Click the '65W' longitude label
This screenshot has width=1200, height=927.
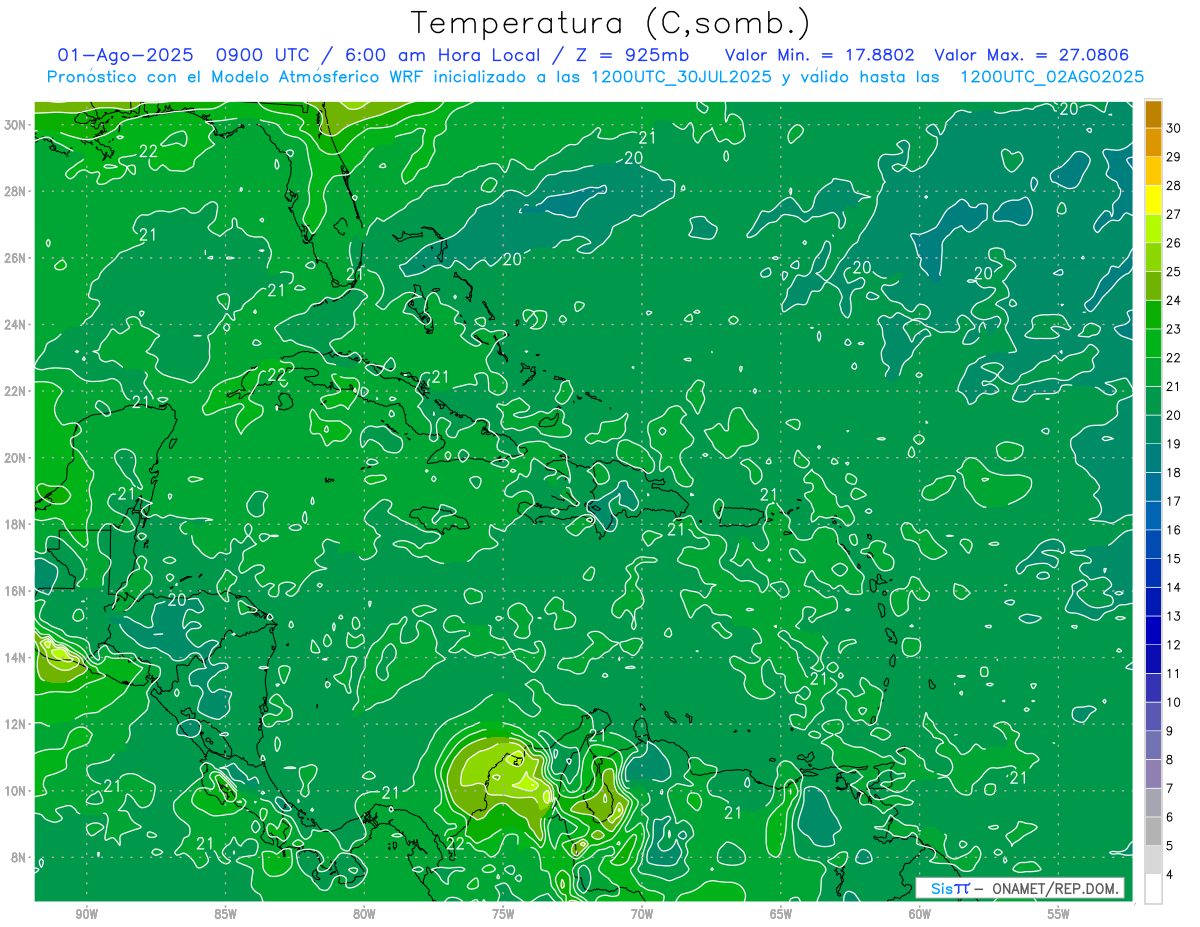(781, 914)
